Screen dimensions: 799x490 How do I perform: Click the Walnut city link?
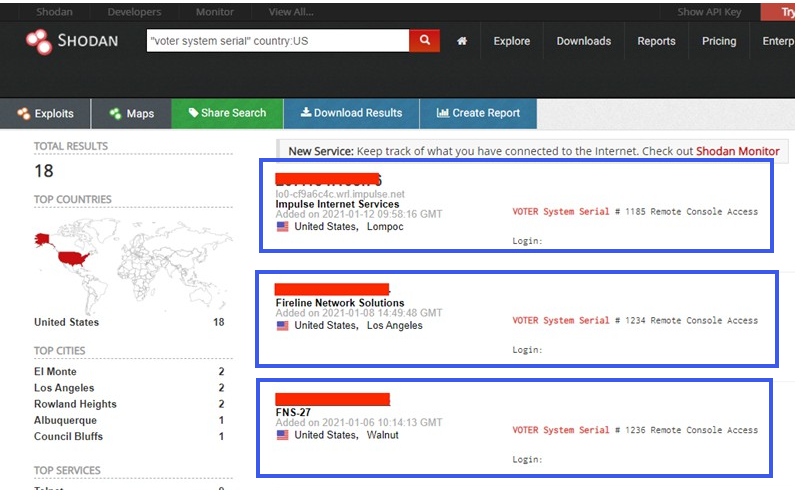383,435
